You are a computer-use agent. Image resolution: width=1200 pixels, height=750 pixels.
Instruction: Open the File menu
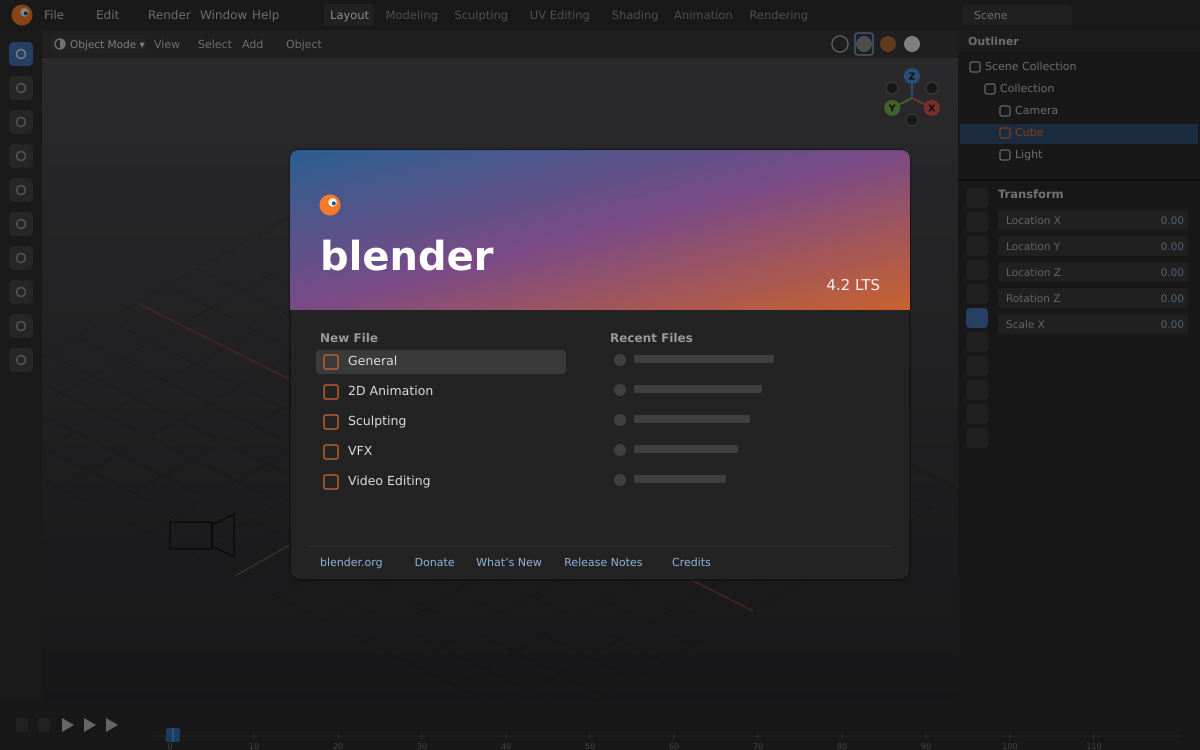[54, 15]
